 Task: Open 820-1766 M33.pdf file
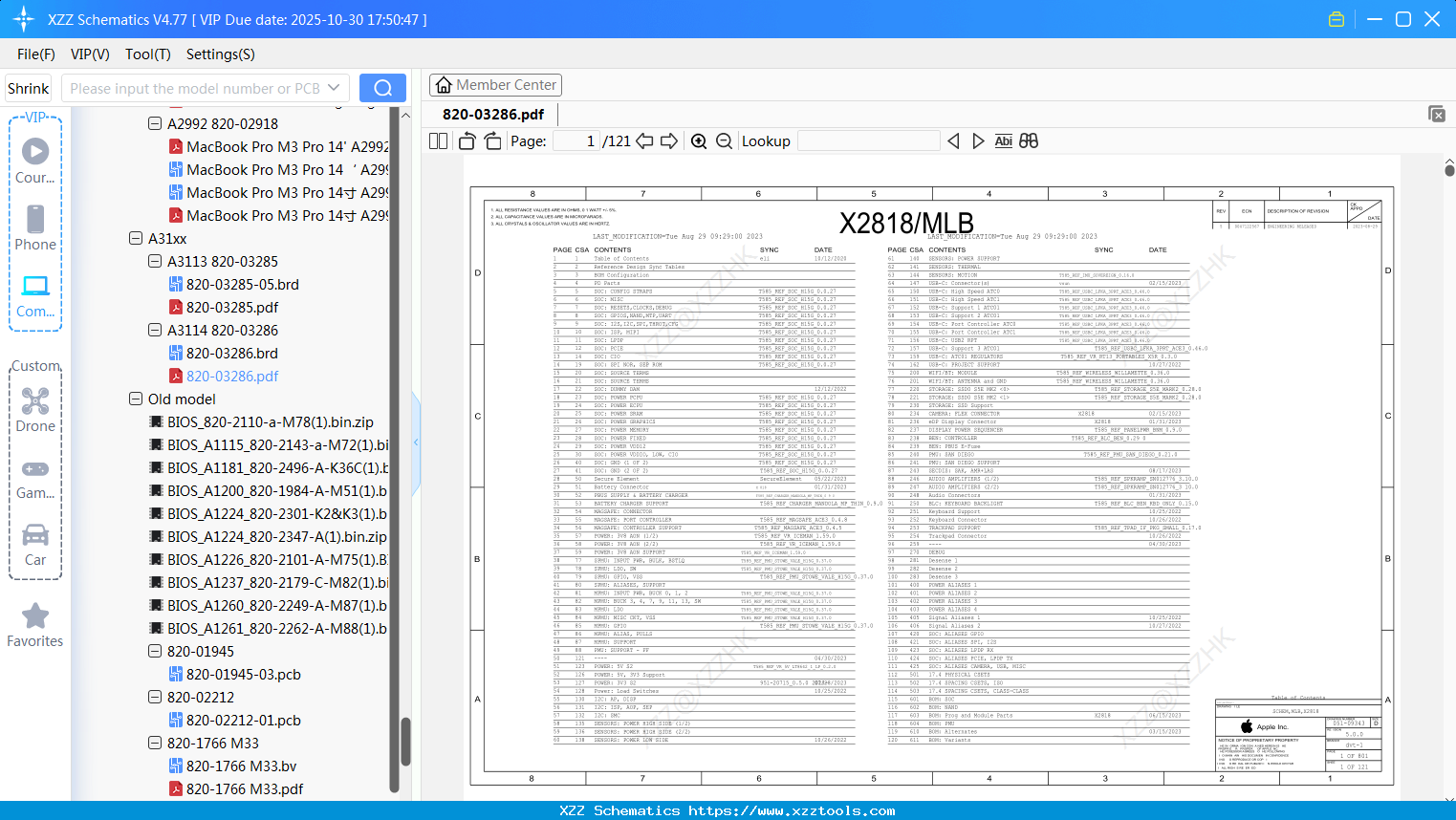pyautogui.click(x=245, y=788)
